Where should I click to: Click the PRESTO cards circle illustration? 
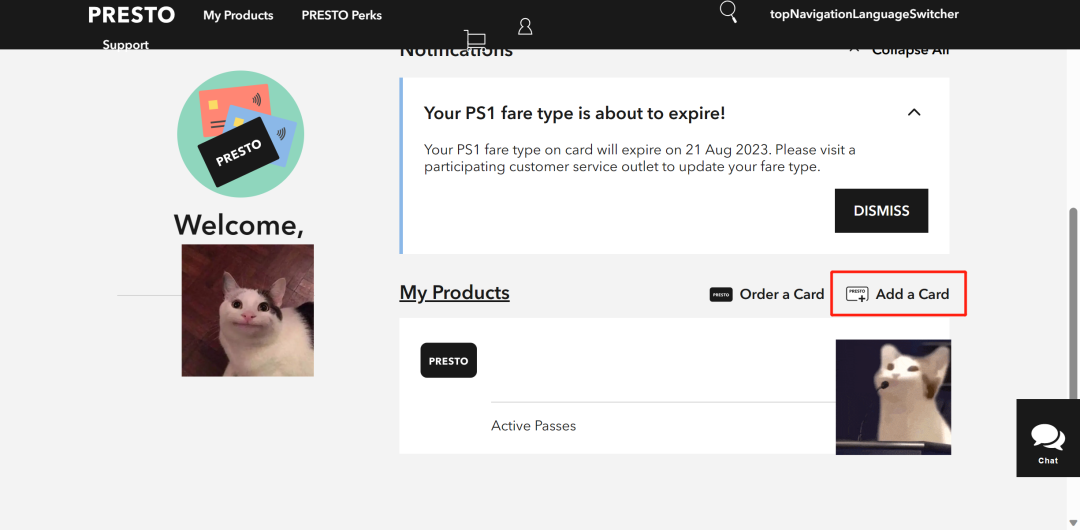(240, 134)
